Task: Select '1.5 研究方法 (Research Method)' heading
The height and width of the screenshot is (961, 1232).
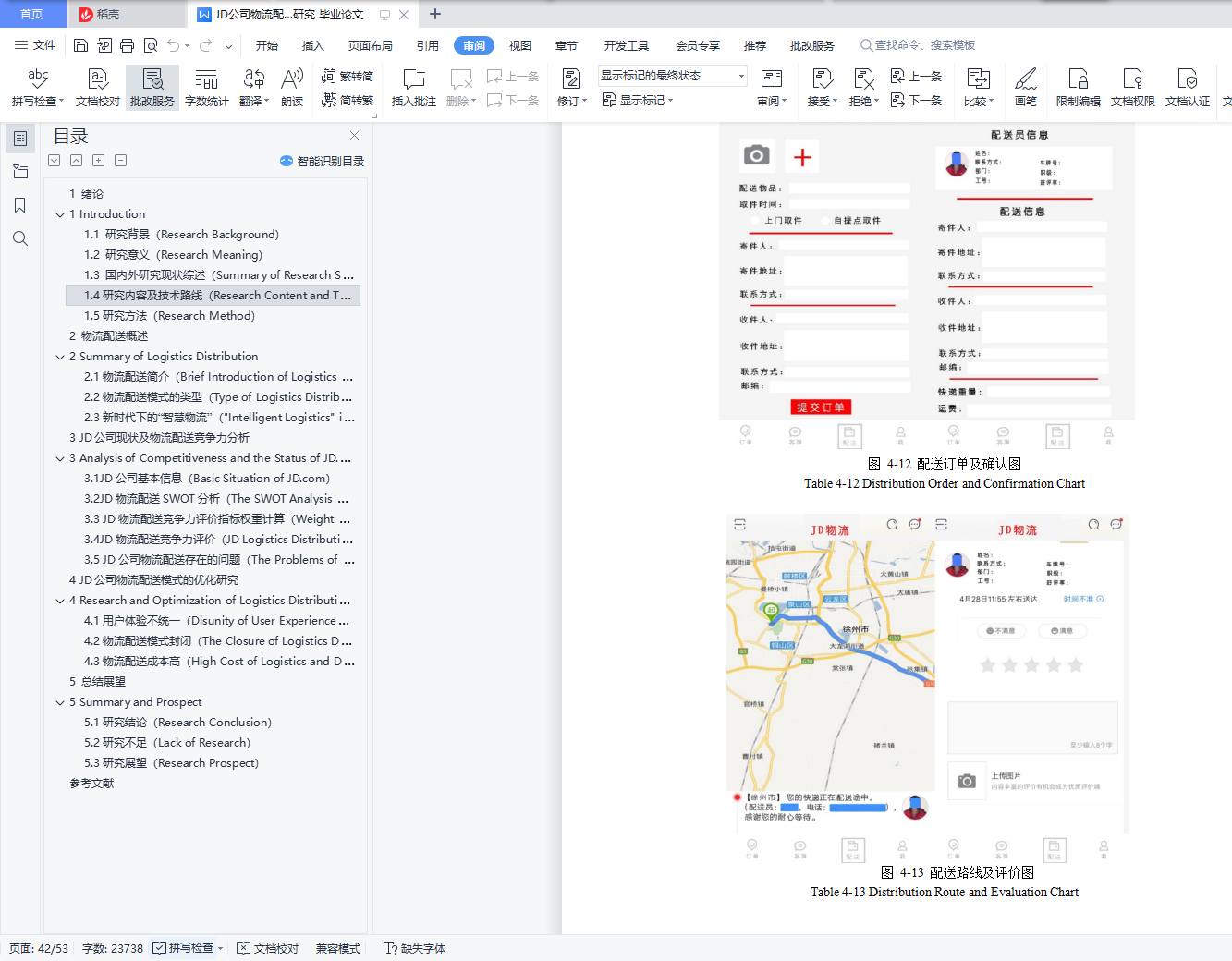Action: click(169, 316)
